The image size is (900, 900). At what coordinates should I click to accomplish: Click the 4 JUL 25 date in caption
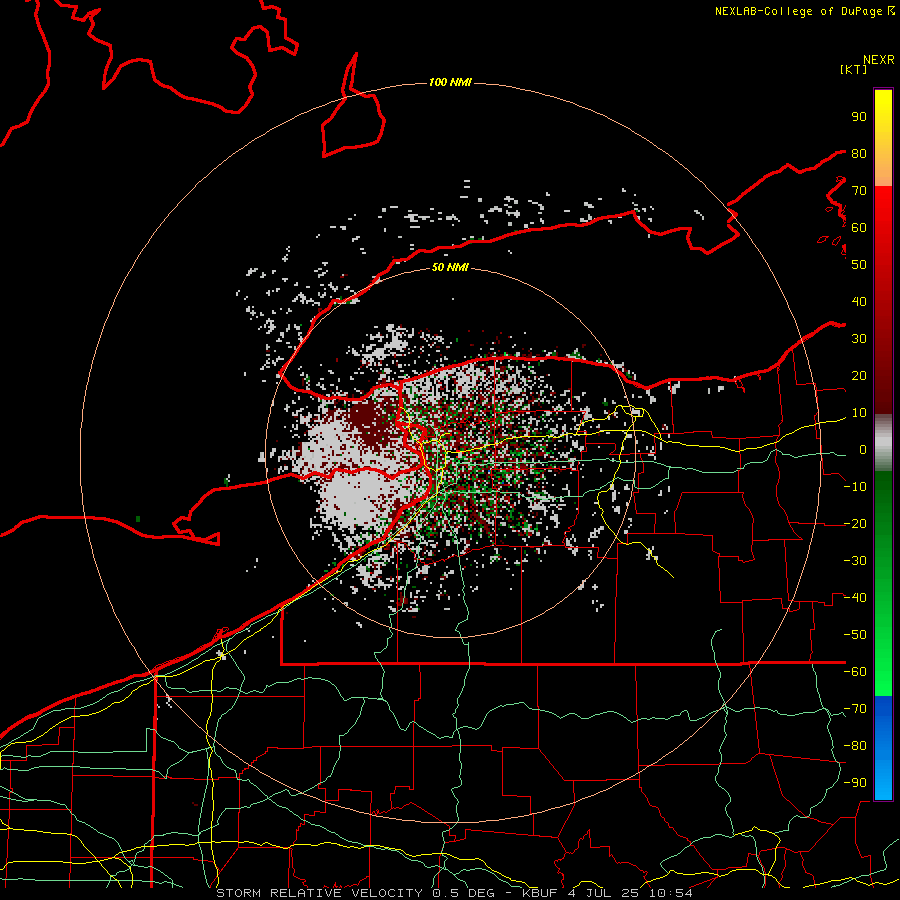tap(604, 893)
